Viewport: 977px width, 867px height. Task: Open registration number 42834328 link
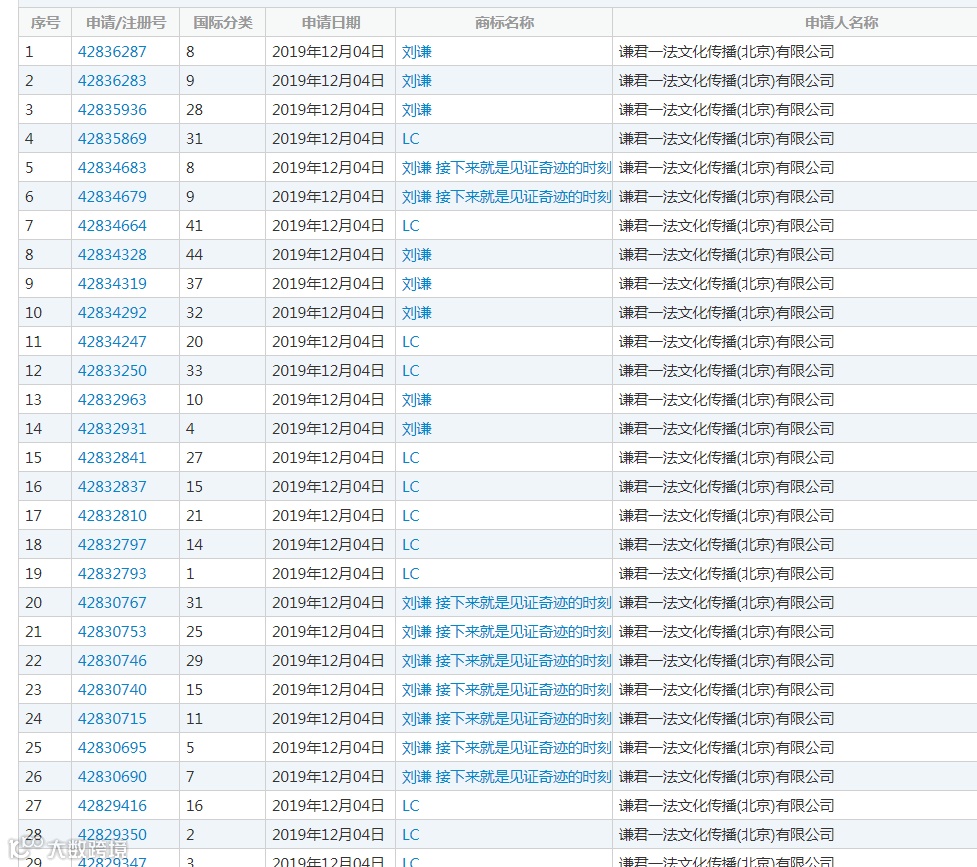click(112, 255)
